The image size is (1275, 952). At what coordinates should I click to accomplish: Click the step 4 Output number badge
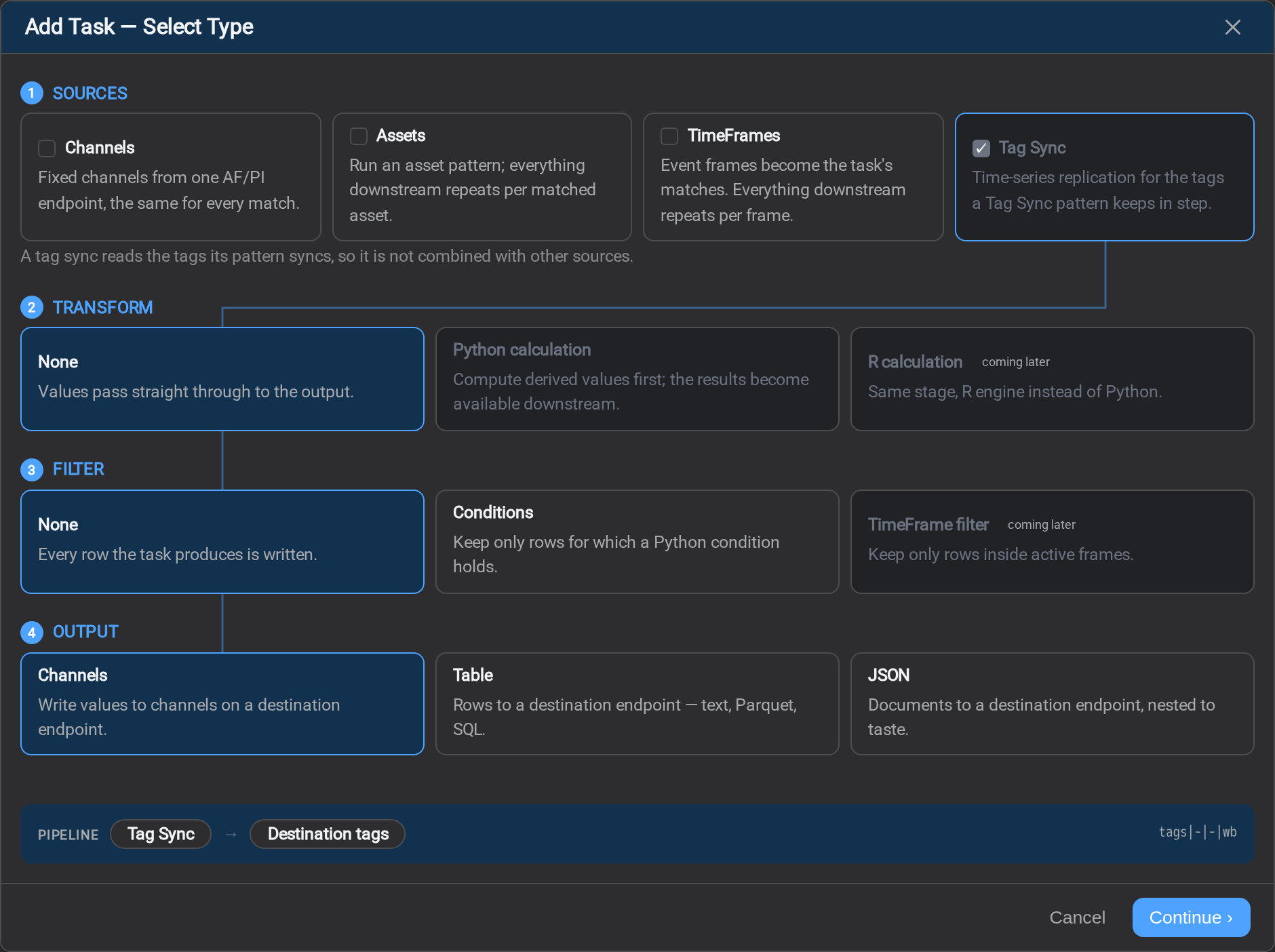point(31,632)
